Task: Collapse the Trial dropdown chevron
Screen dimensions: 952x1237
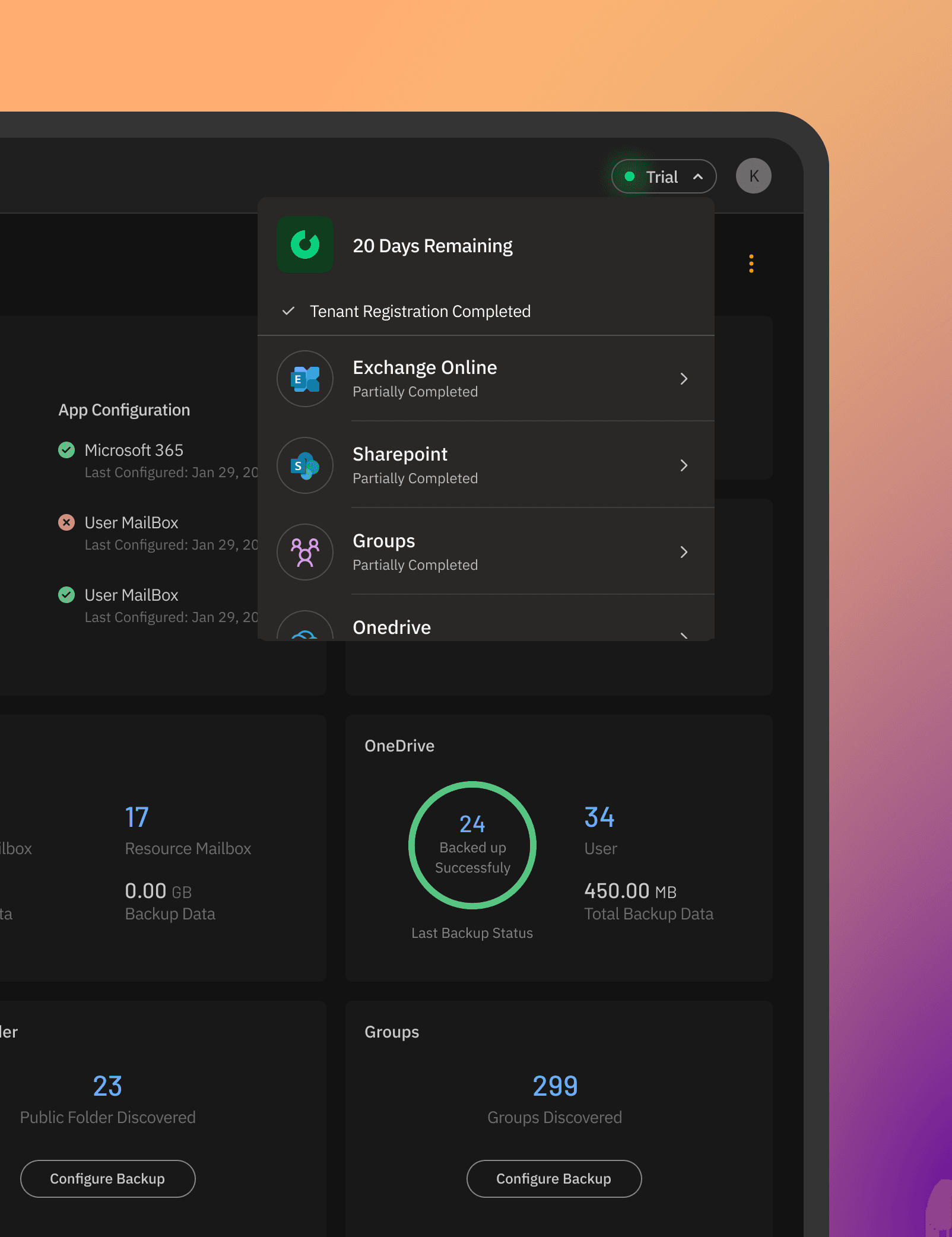Action: [x=697, y=176]
